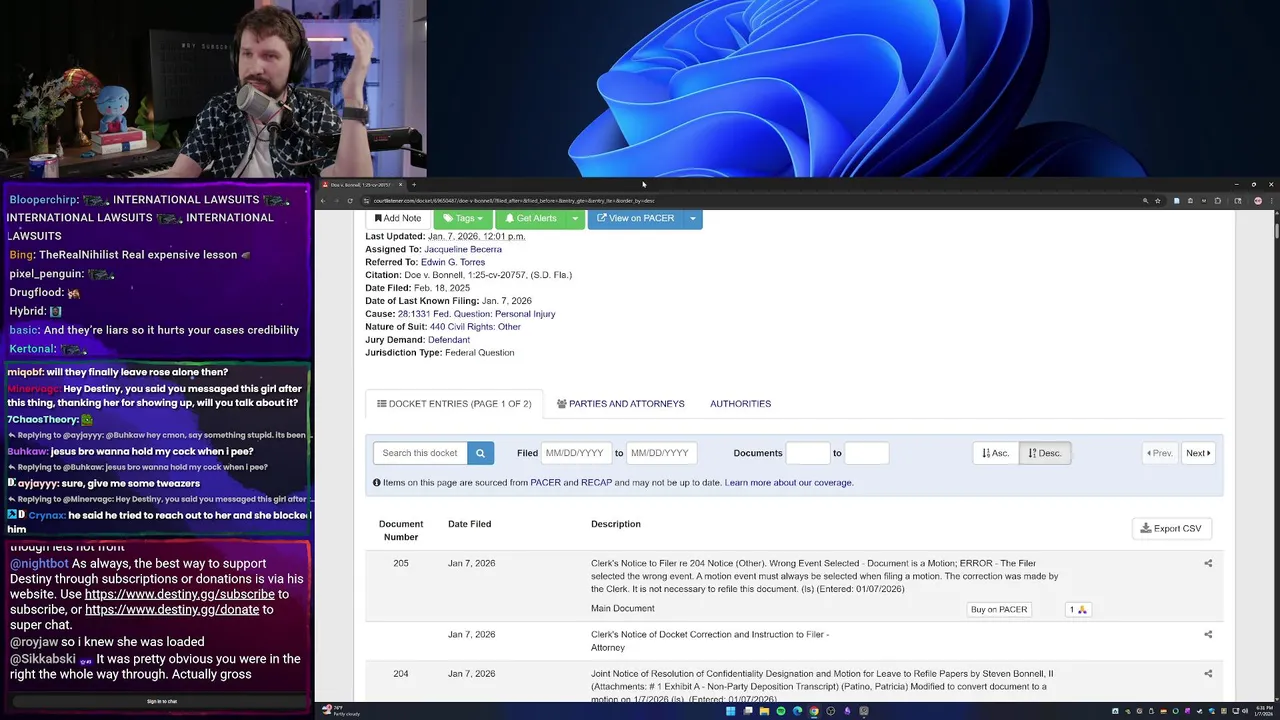This screenshot has width=1280, height=720.
Task: Open View on PACER link
Action: [x=636, y=218]
